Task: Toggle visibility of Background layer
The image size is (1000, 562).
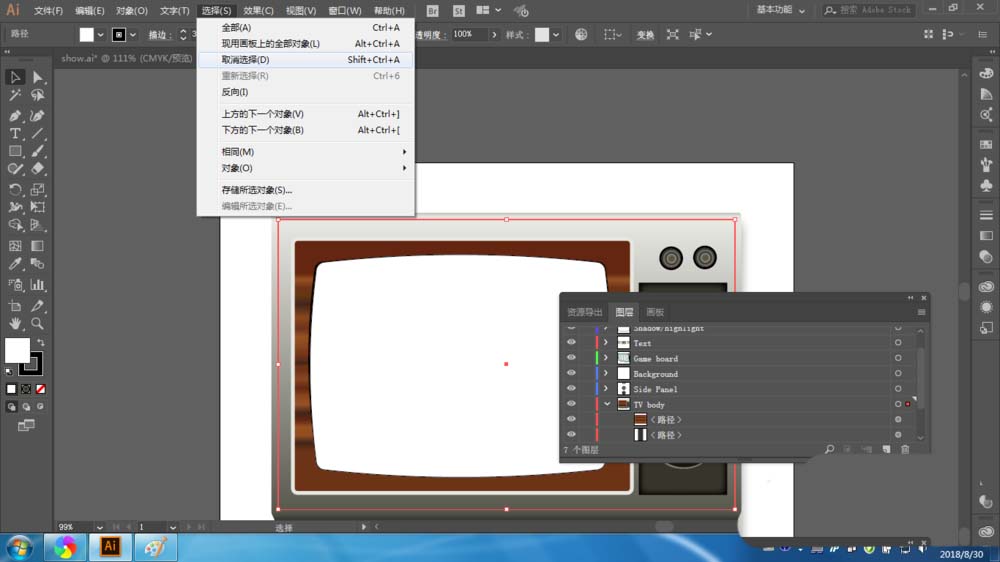Action: point(571,373)
